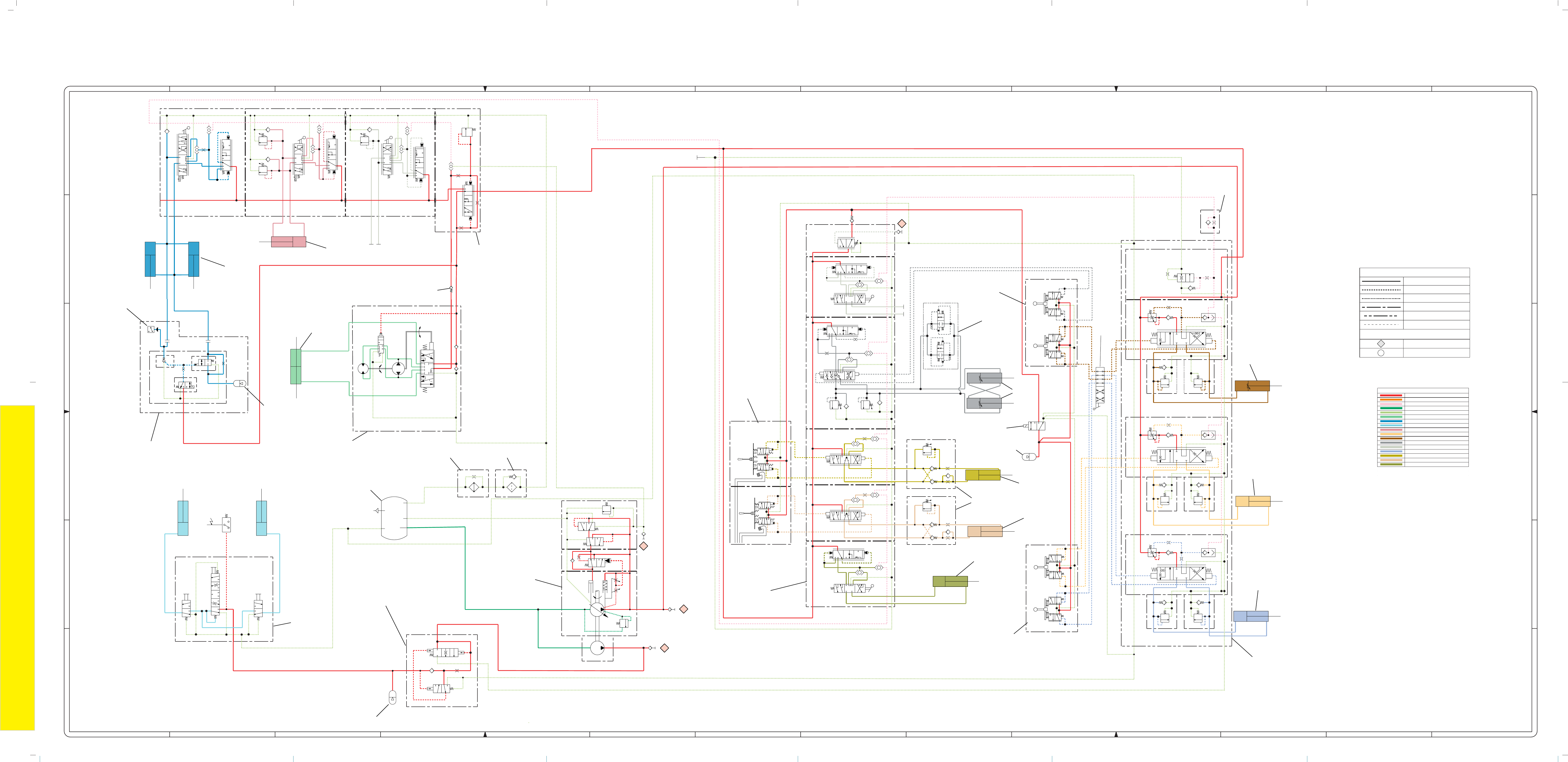Click the olive-green cylinder
The width and height of the screenshot is (1568, 762).
point(950,582)
